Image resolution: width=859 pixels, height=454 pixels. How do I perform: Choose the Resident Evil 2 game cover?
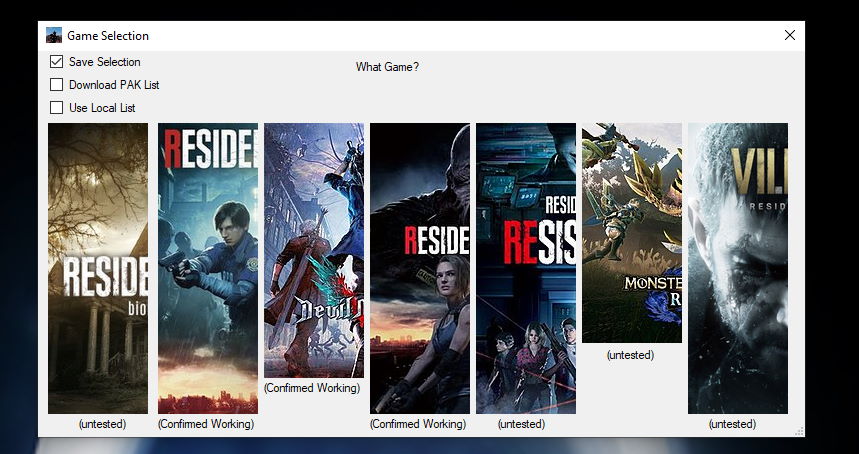[x=208, y=268]
